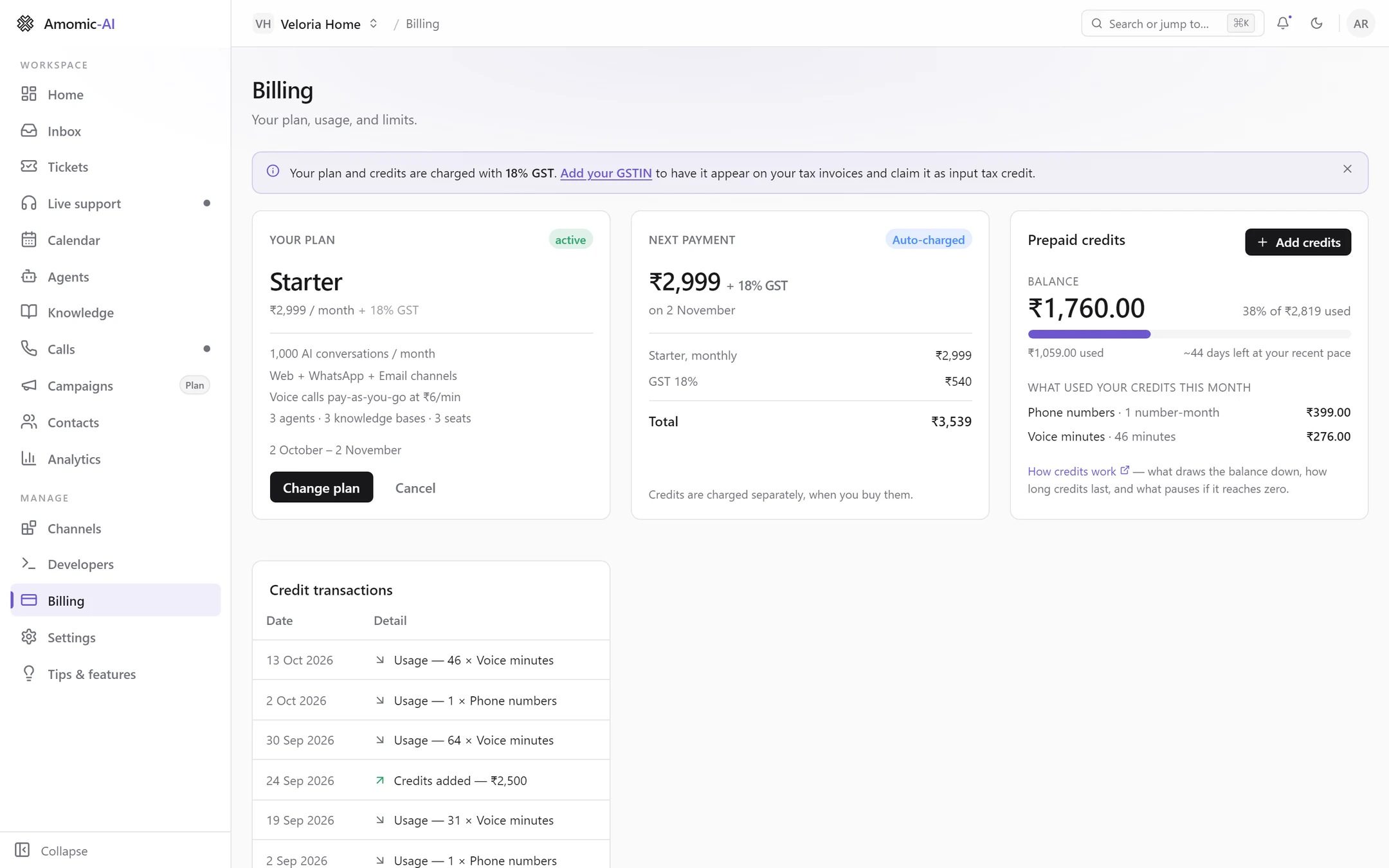Open Tickets via its ticket icon

pos(29,167)
